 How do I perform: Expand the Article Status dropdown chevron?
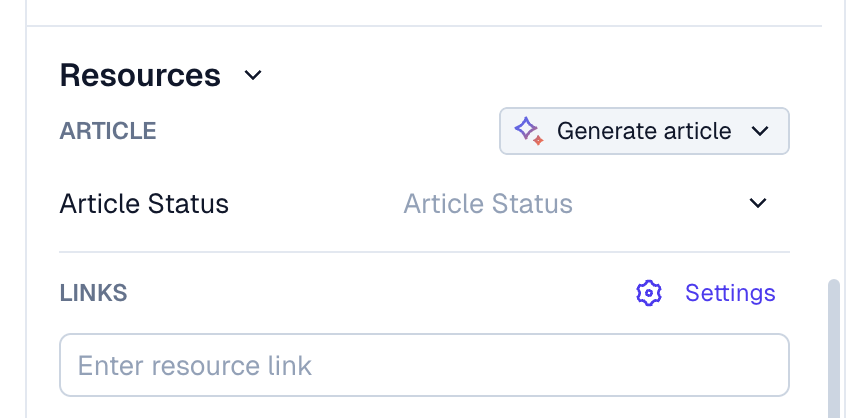pos(758,203)
